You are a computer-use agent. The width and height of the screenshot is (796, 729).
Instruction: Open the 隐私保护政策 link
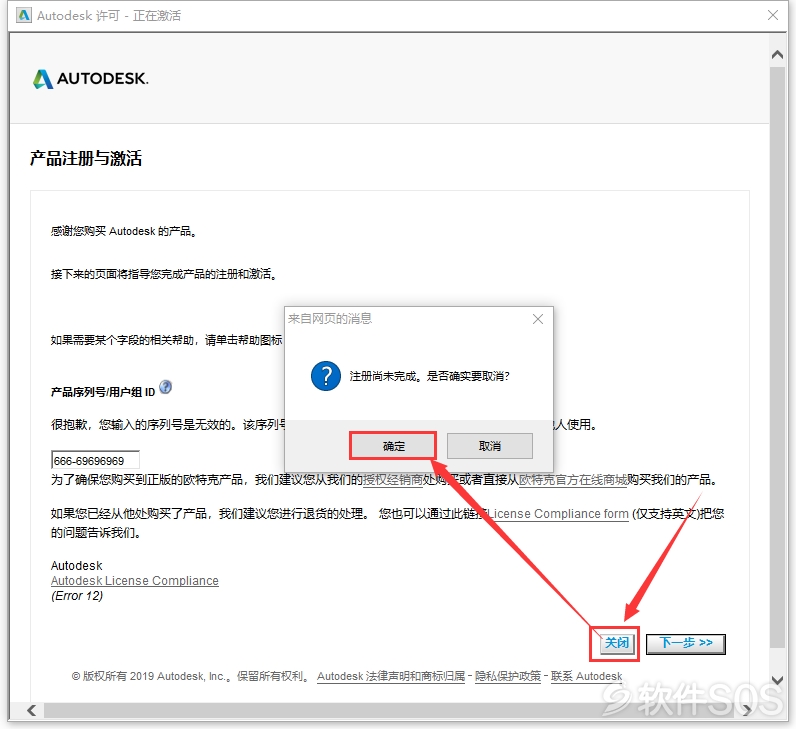point(508,676)
